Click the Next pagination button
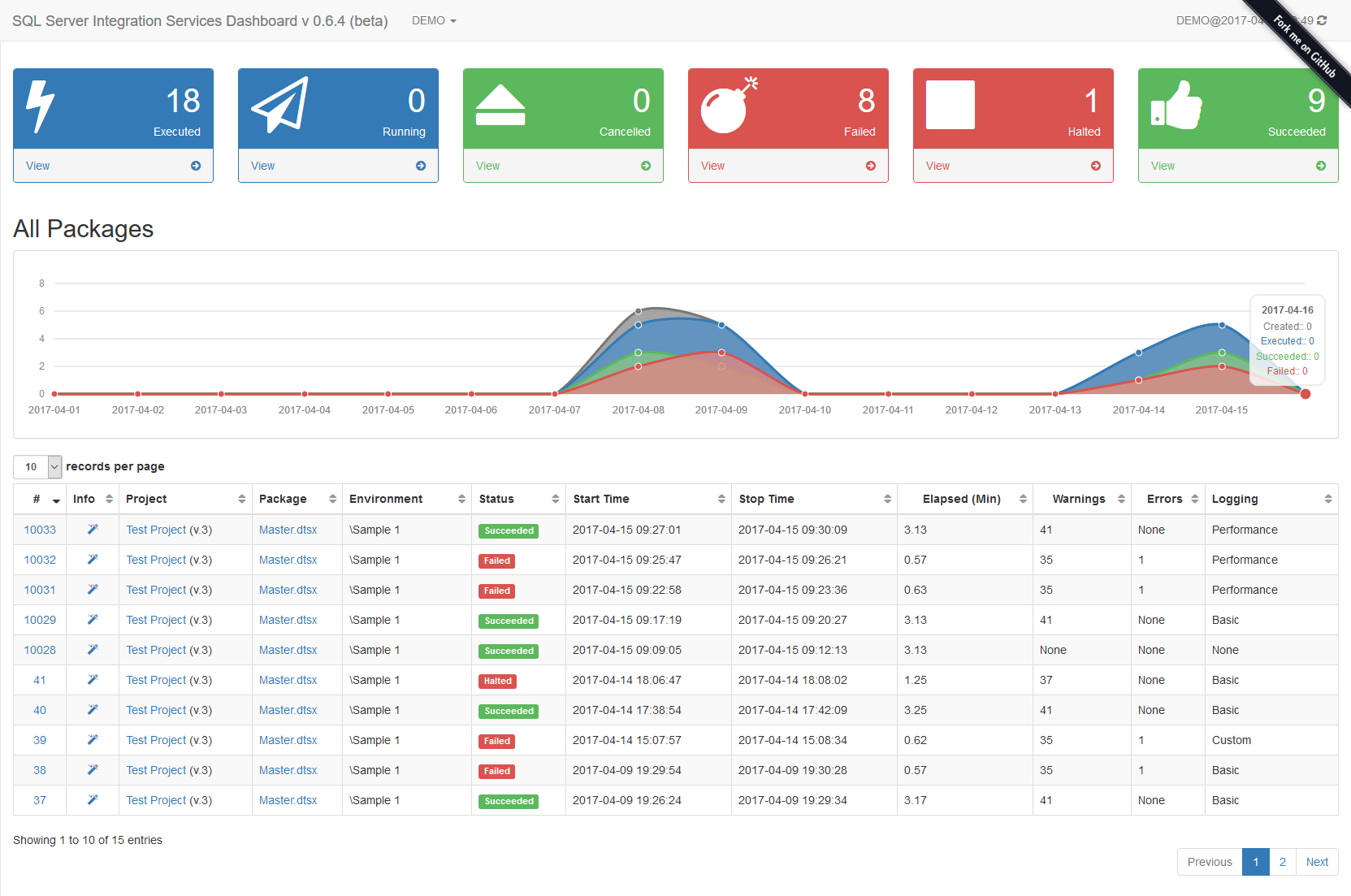Screen dimensions: 1351x896 pyautogui.click(x=1317, y=862)
